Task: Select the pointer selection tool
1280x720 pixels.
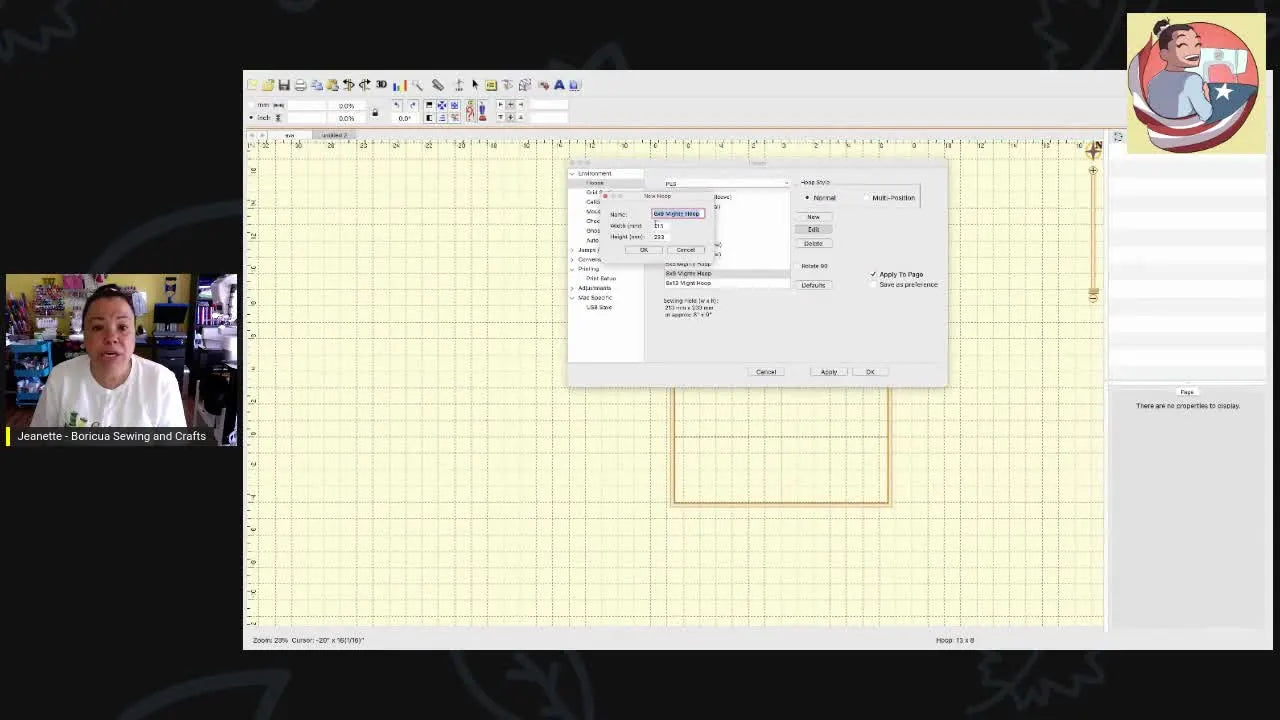Action: click(474, 85)
